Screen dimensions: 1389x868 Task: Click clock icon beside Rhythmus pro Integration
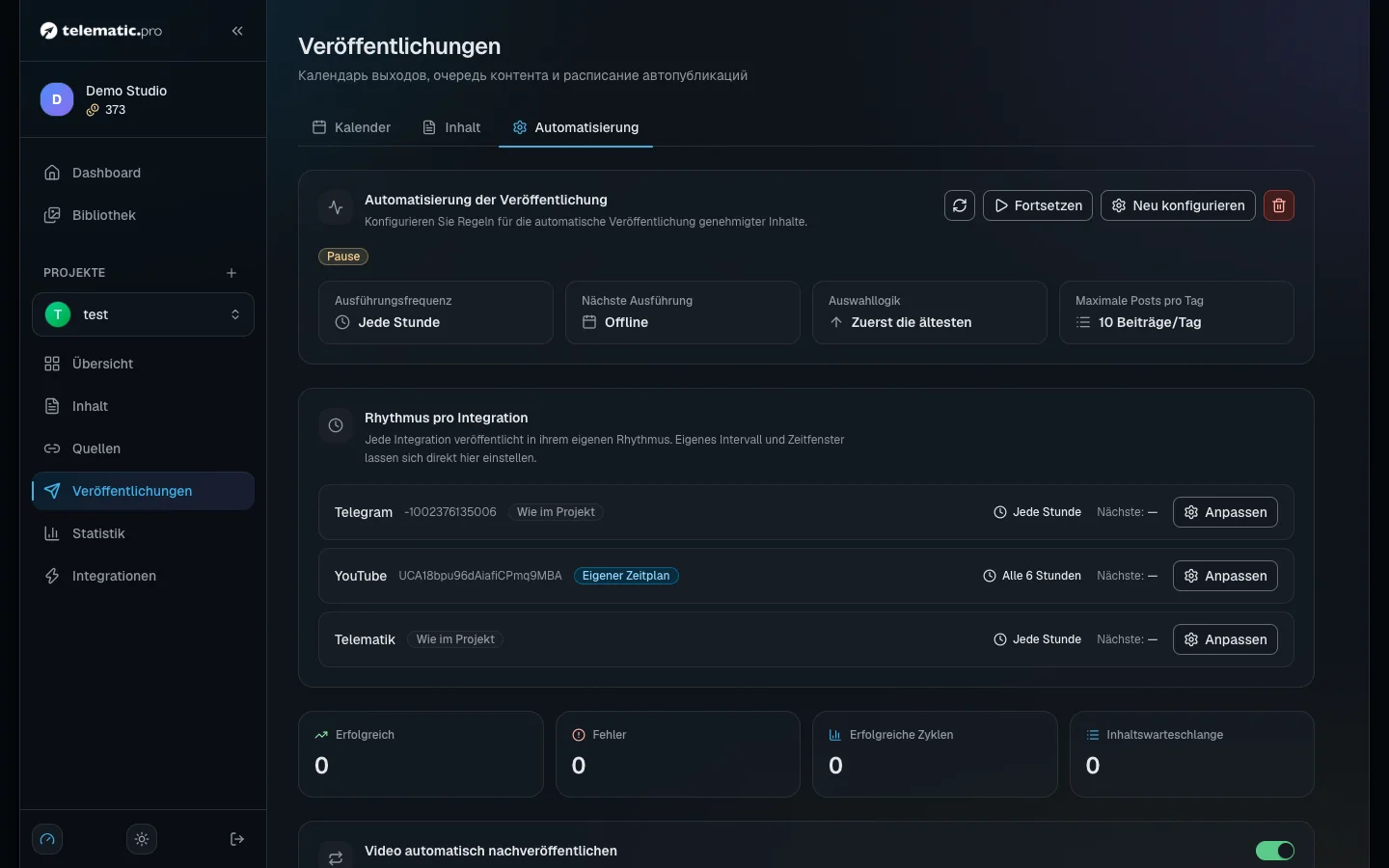[x=336, y=425]
